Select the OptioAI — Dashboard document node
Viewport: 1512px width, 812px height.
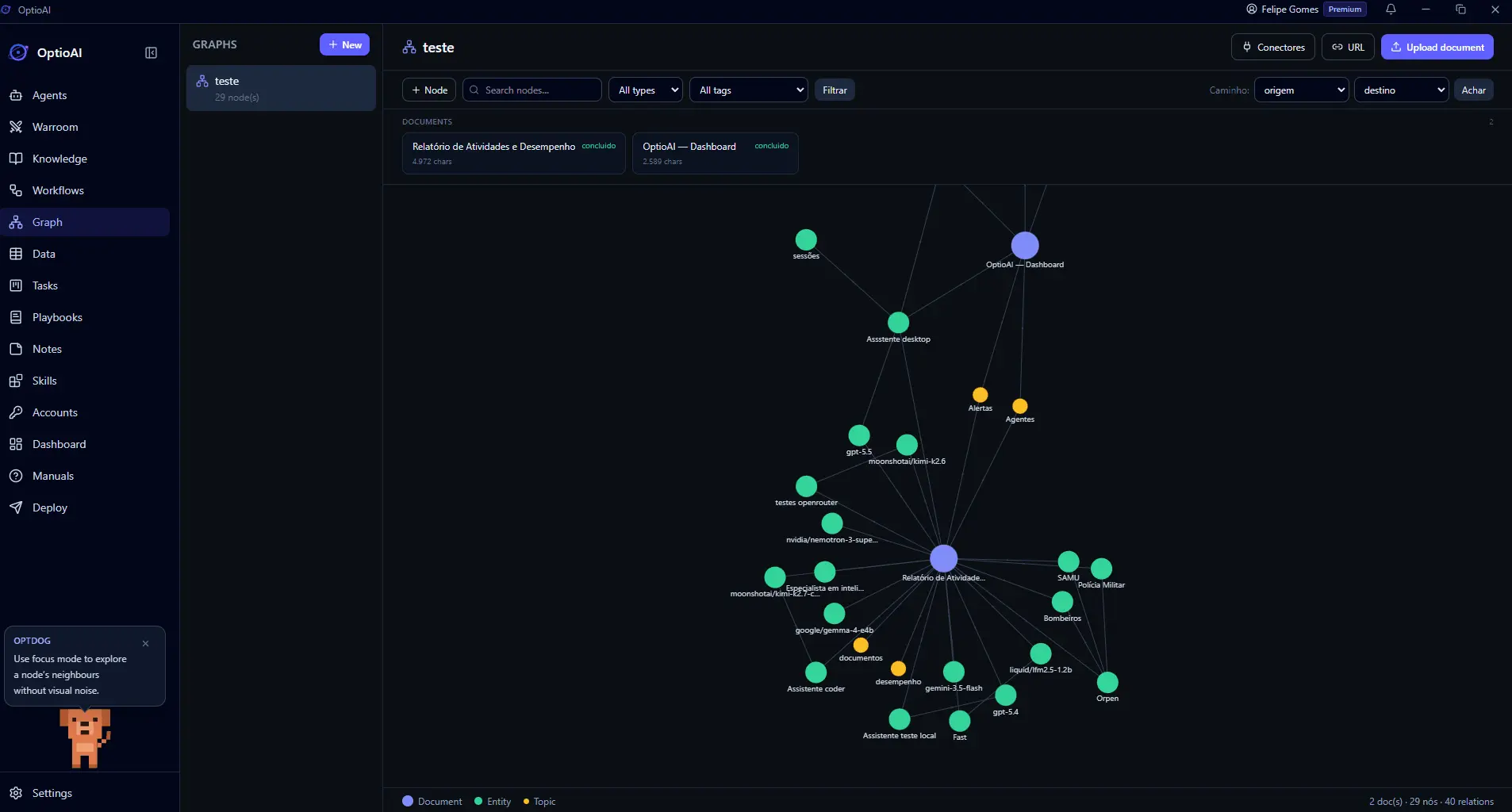tap(1025, 246)
